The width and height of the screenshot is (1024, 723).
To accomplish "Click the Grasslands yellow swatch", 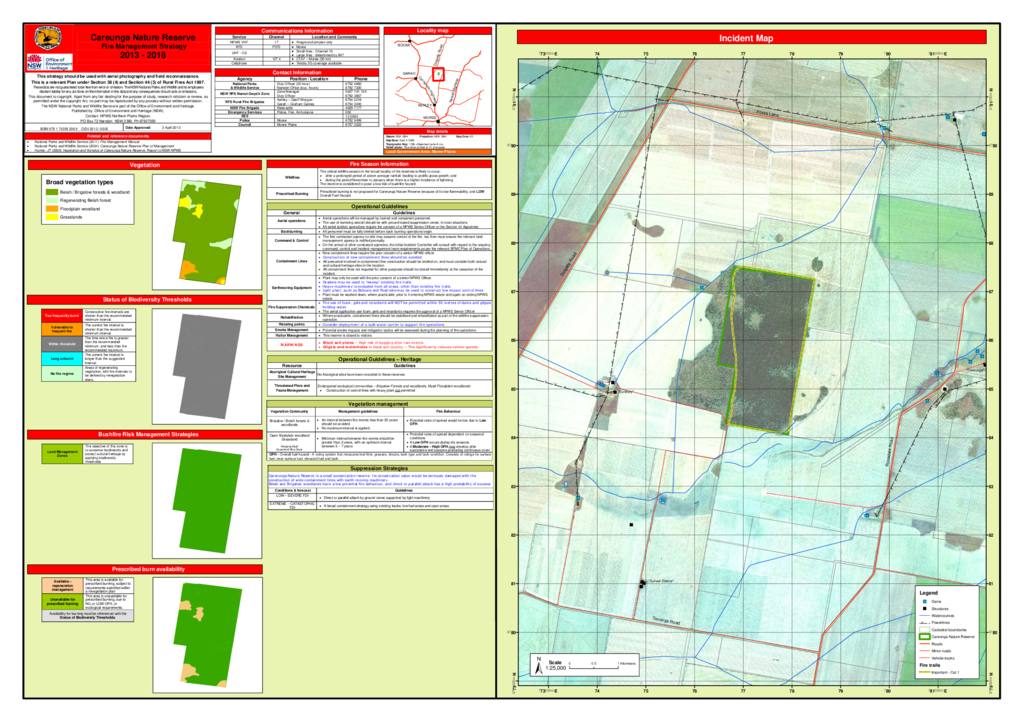I will click(x=52, y=217).
